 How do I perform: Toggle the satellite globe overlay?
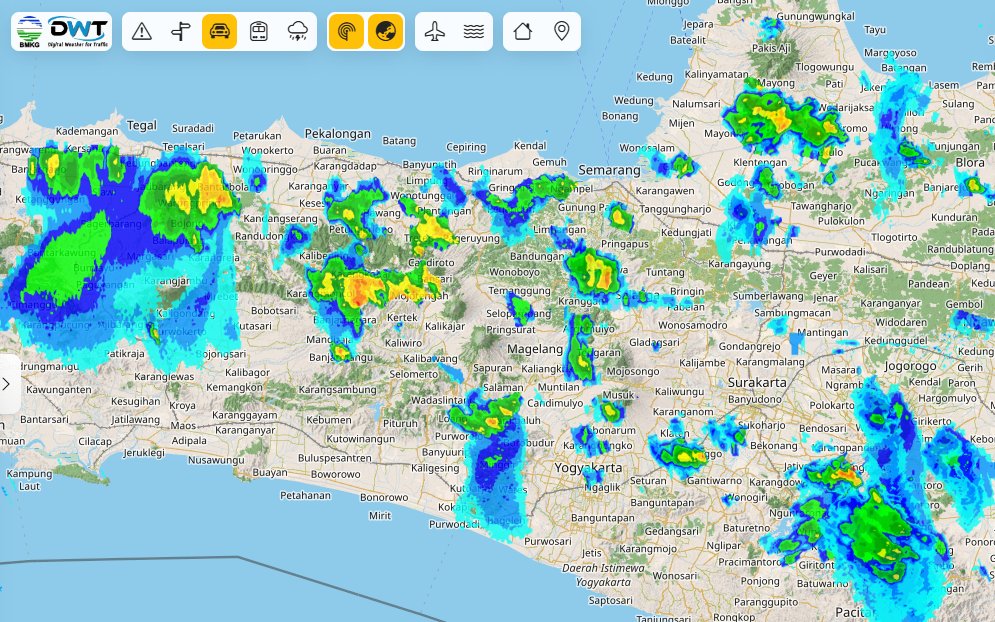point(385,31)
